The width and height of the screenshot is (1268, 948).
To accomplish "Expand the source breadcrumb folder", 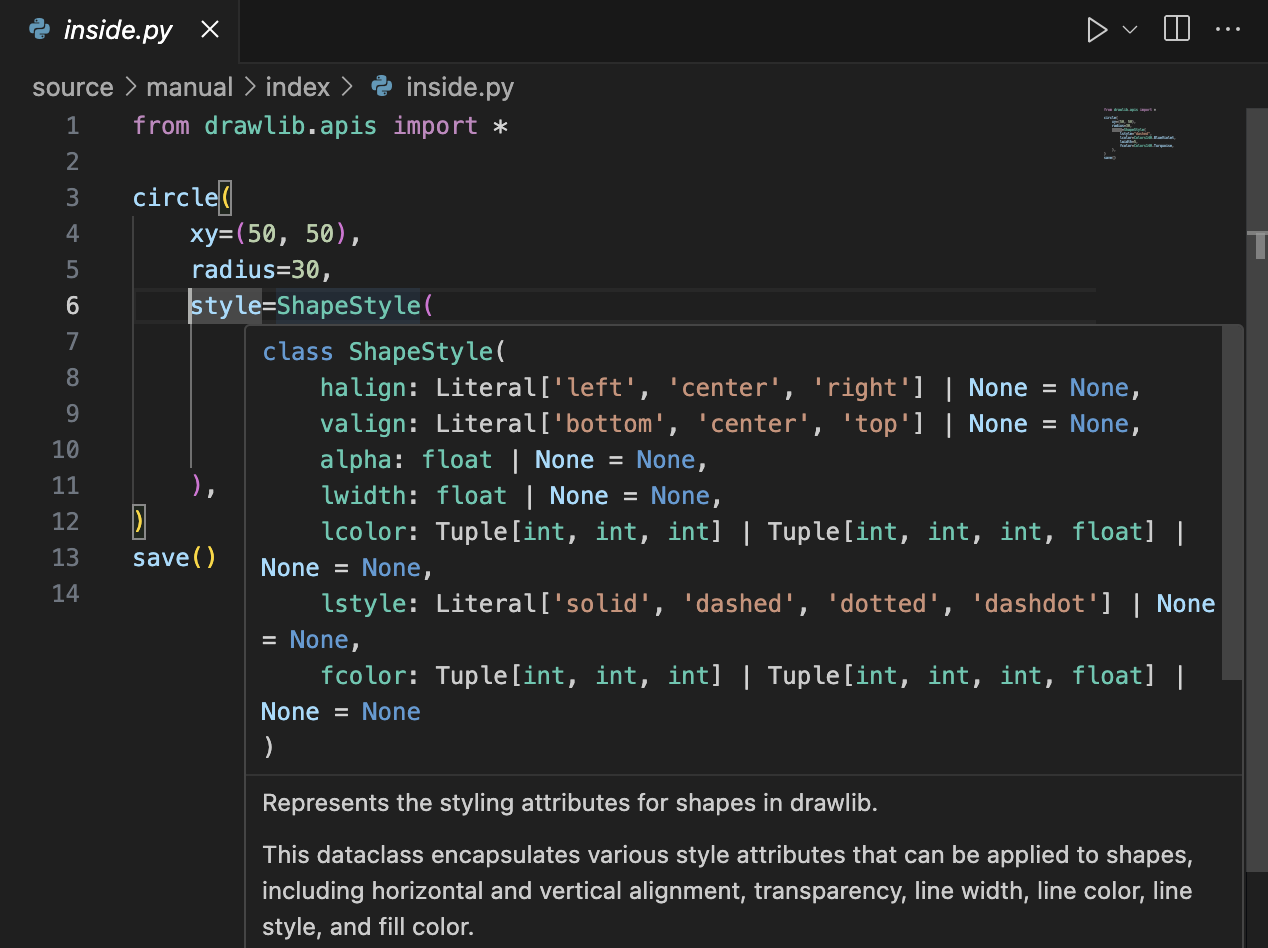I will [72, 87].
